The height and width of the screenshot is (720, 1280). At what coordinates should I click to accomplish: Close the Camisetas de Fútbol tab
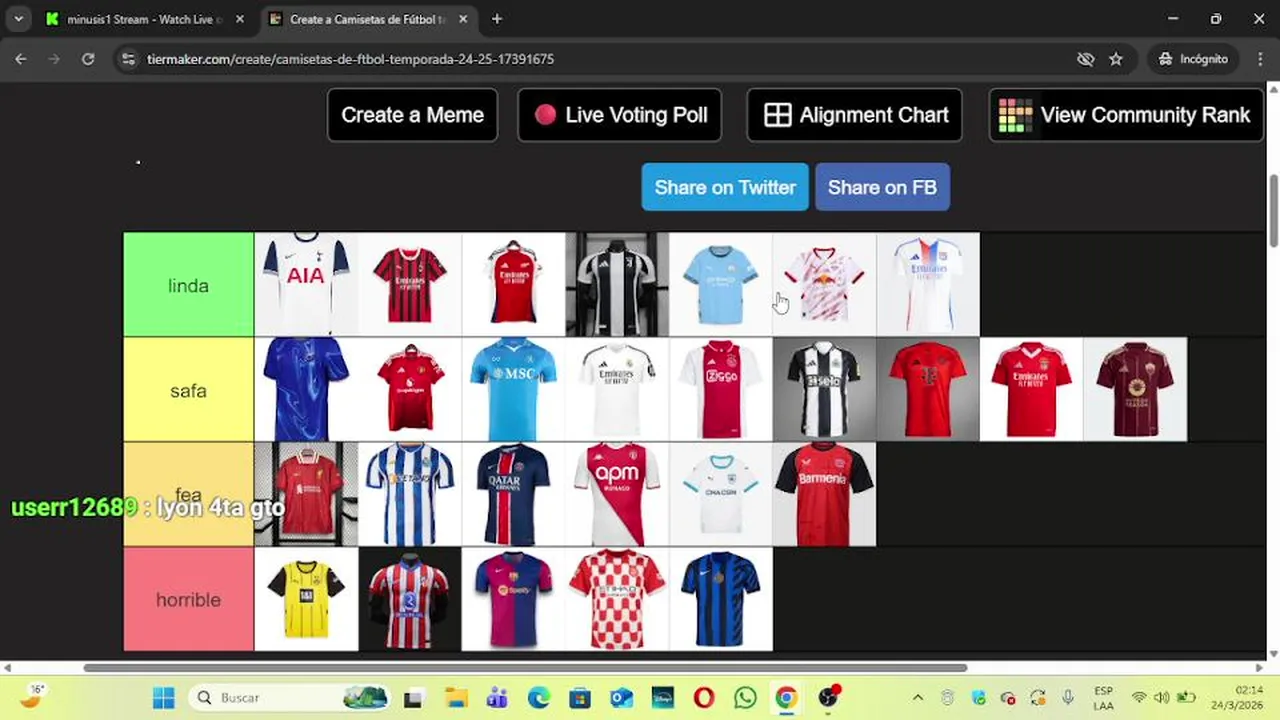tap(463, 19)
